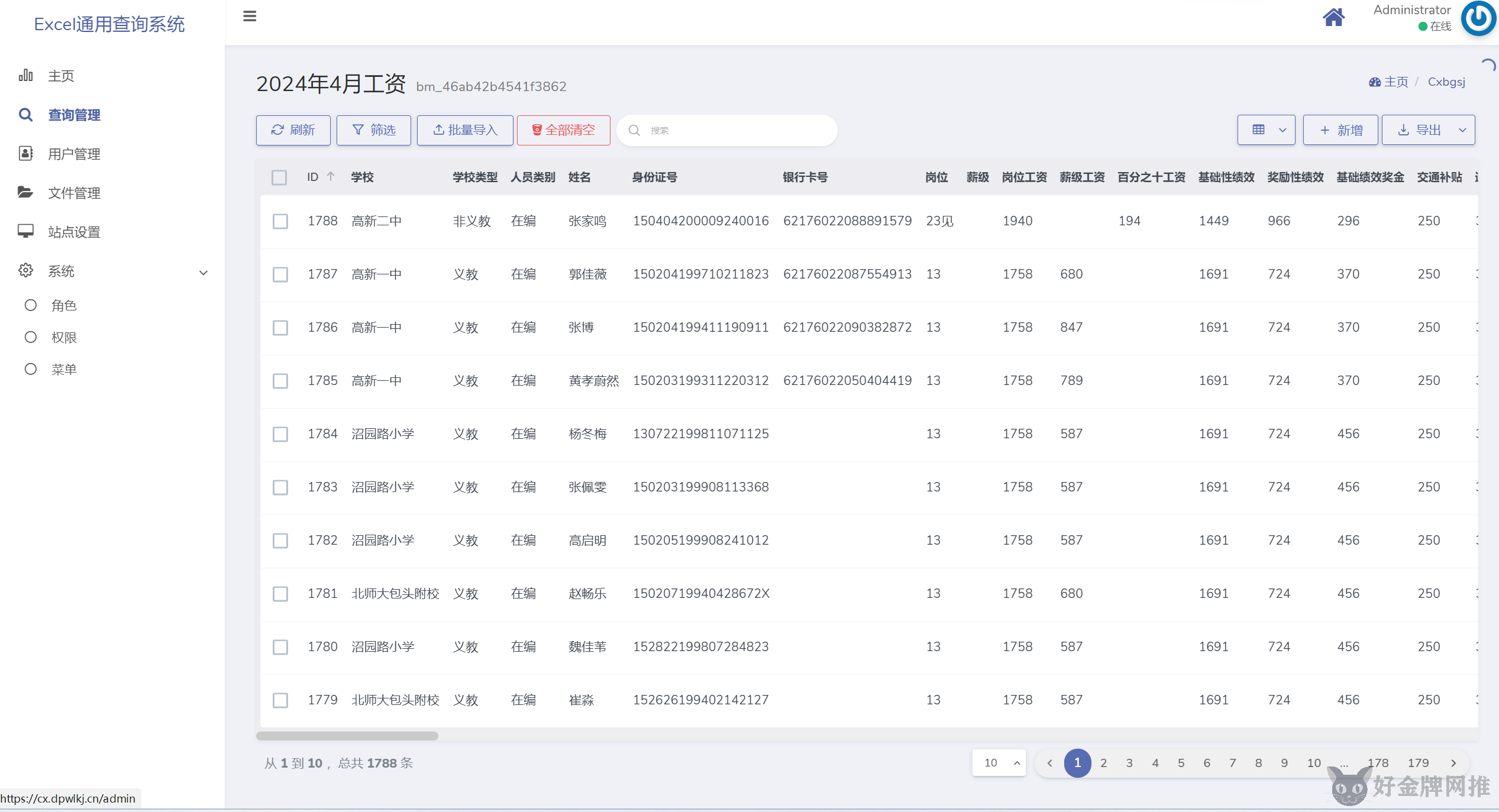
Task: Click the user card icon for 用户管理
Action: click(25, 153)
